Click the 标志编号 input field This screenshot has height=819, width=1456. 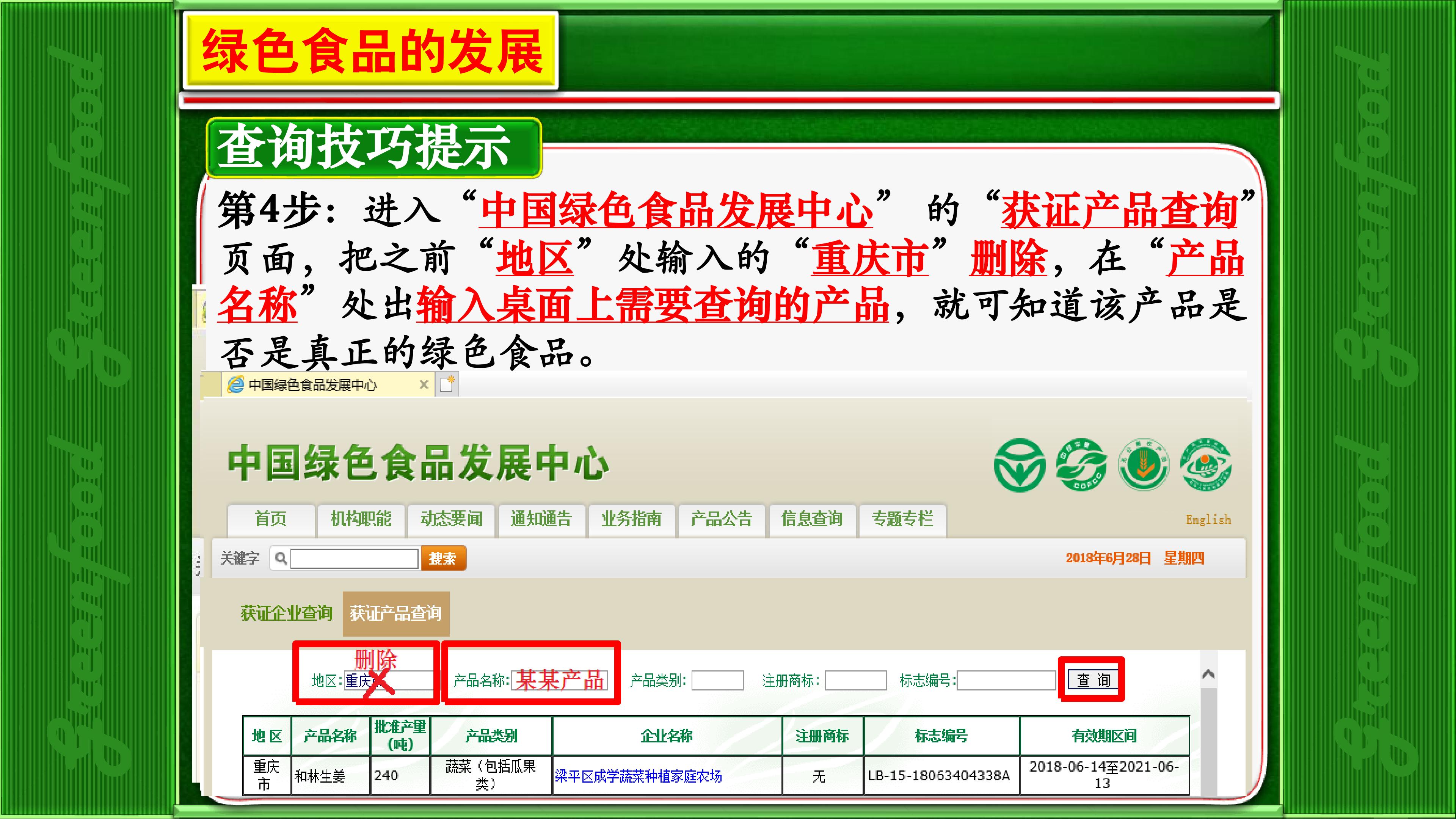point(1006,680)
